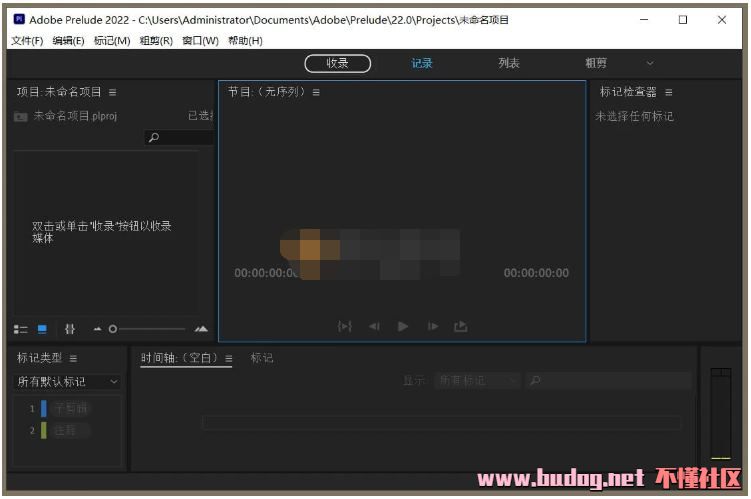Click the timeline scroll bar track
This screenshot has height=499, width=751.
pyautogui.click(x=441, y=423)
